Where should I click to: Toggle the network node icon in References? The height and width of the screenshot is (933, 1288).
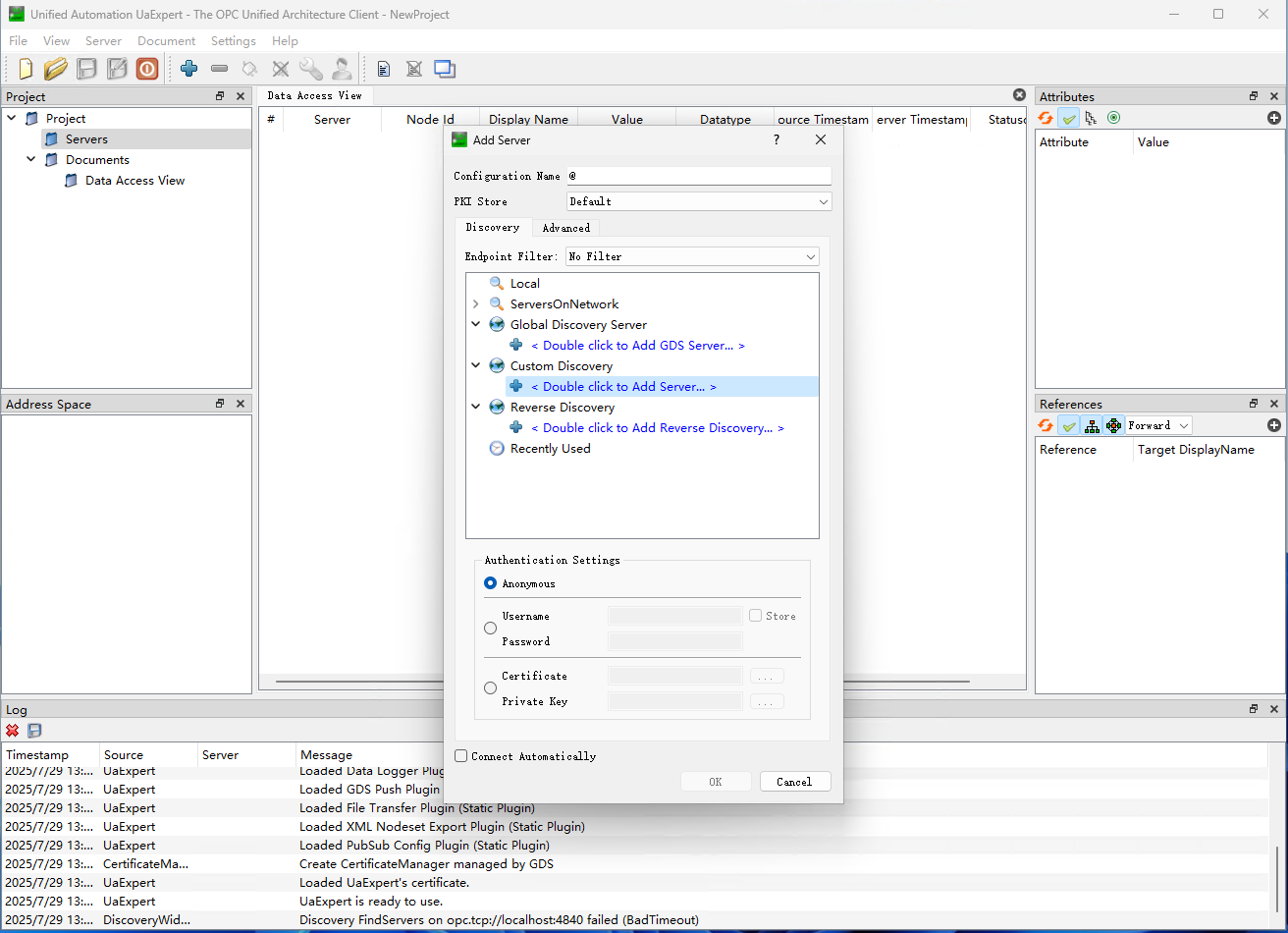(x=1113, y=425)
